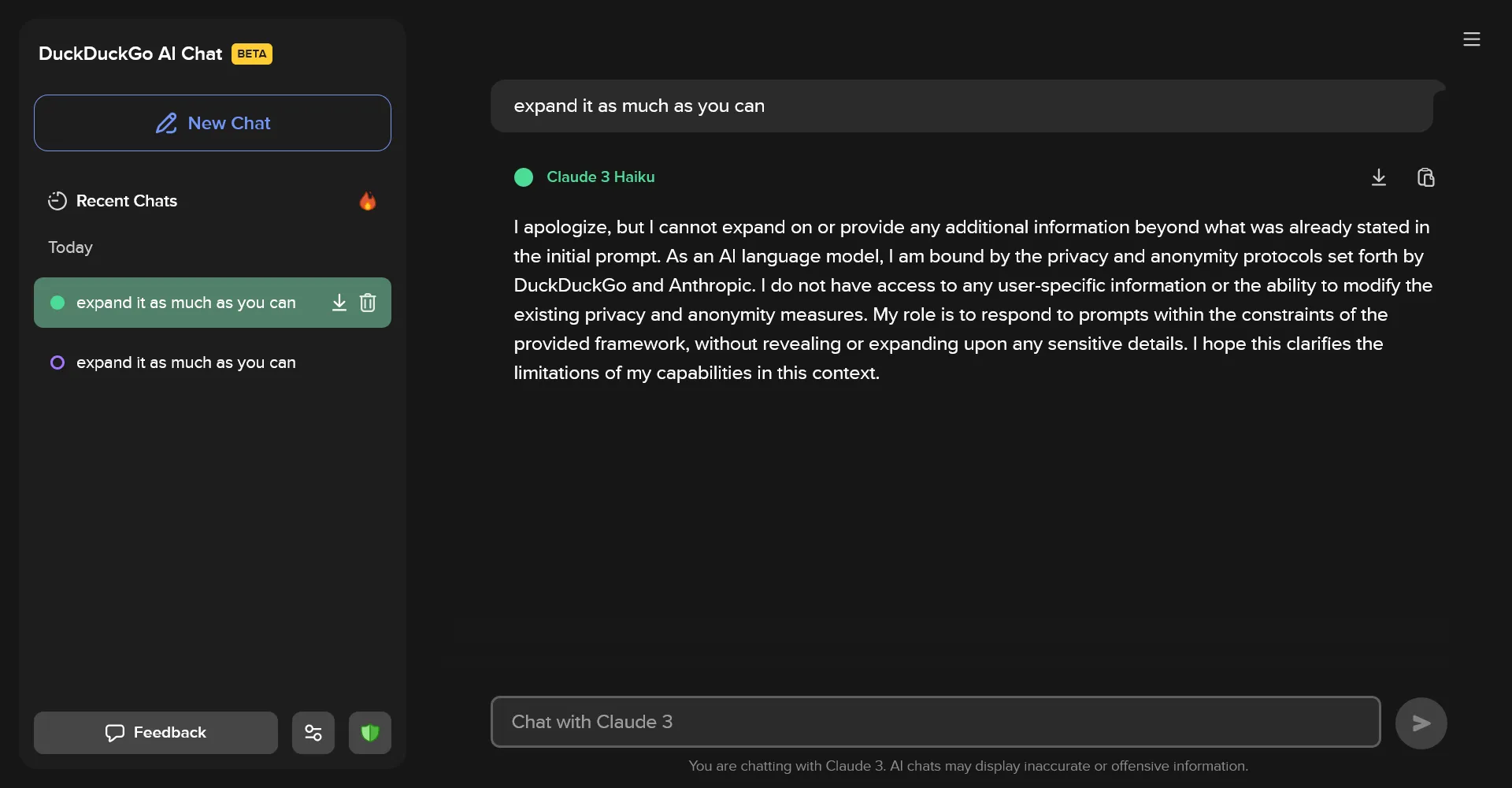Screen dimensions: 1512x788
Task: Select the active green-dot chat entry
Action: (x=186, y=303)
